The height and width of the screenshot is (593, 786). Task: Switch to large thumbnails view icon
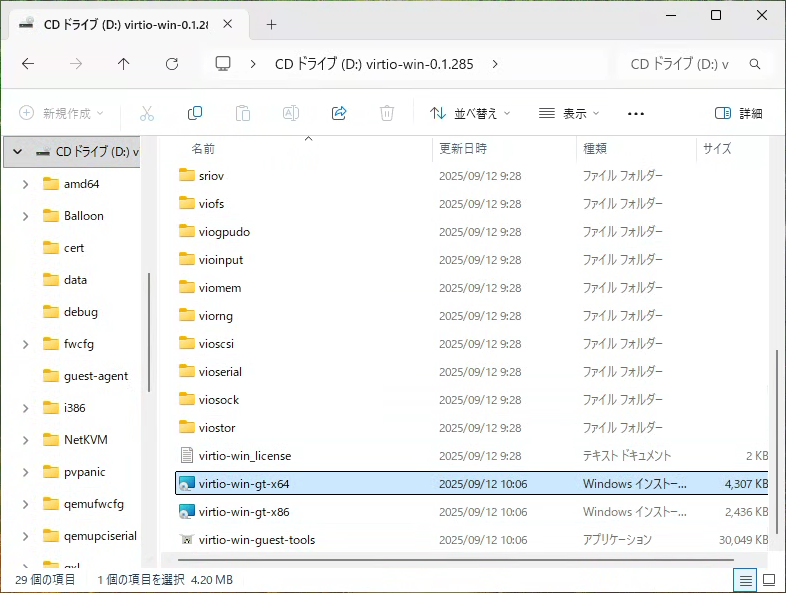click(x=769, y=580)
